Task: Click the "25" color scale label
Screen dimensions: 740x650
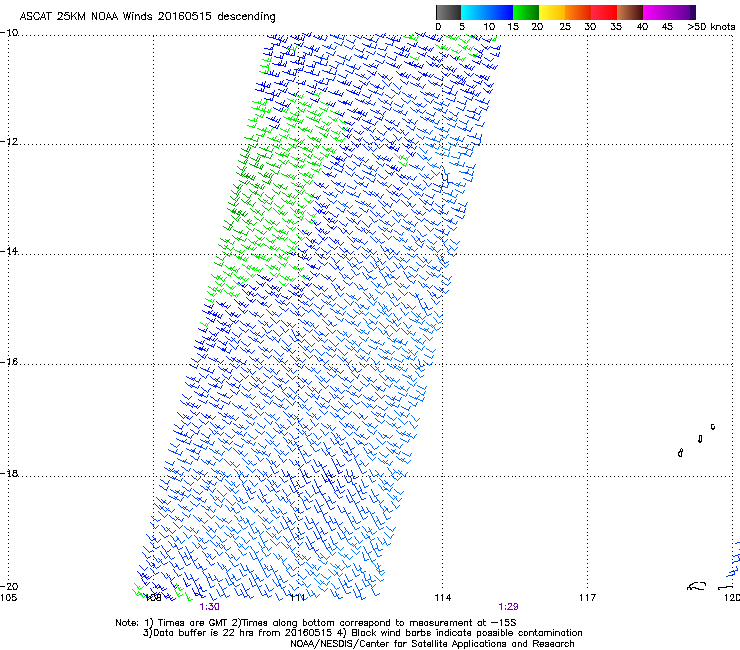Action: (x=565, y=27)
